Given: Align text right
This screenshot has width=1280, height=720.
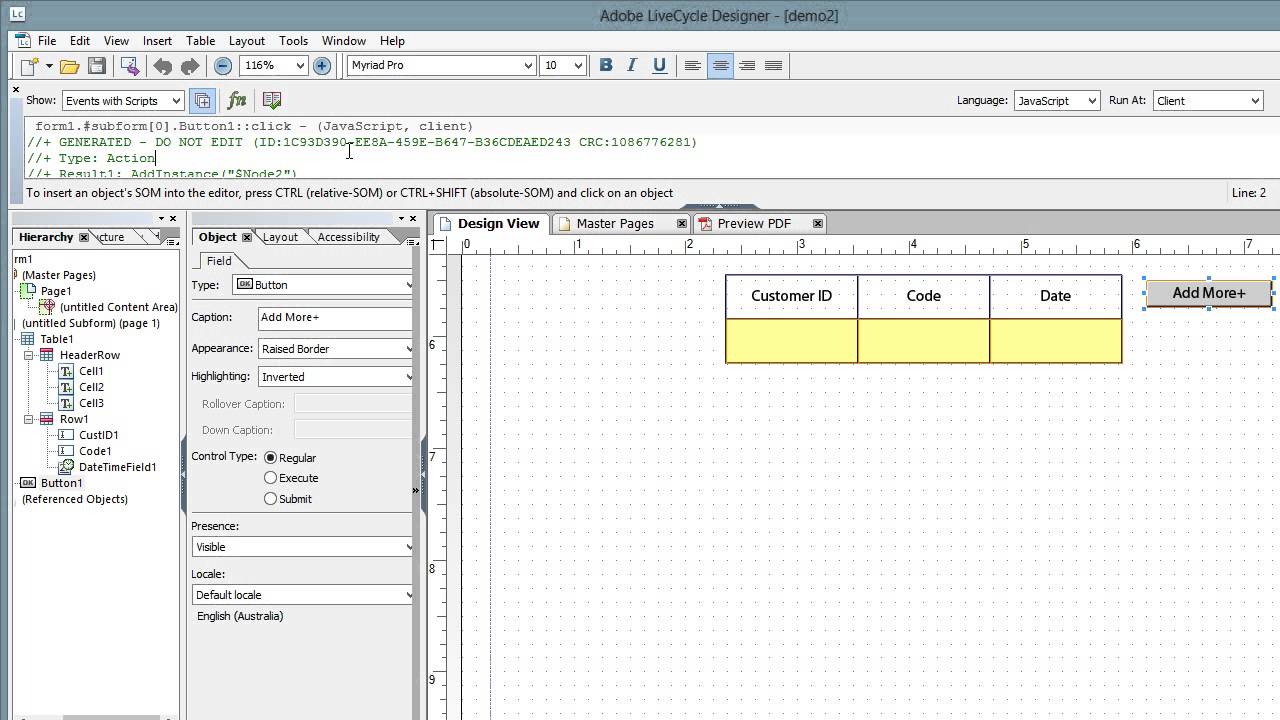Looking at the screenshot, I should tap(747, 65).
